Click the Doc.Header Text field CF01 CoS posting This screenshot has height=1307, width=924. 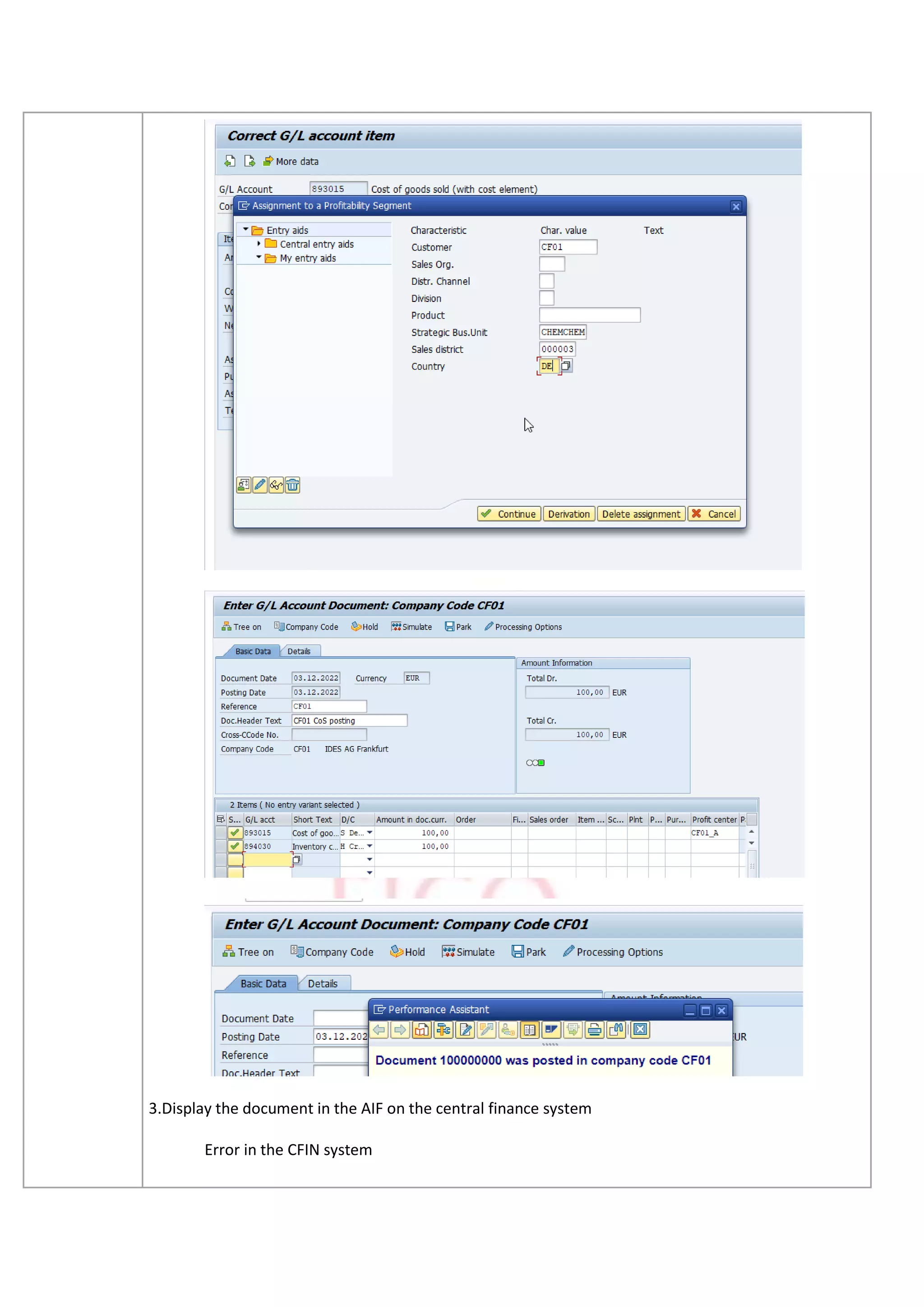(x=349, y=721)
